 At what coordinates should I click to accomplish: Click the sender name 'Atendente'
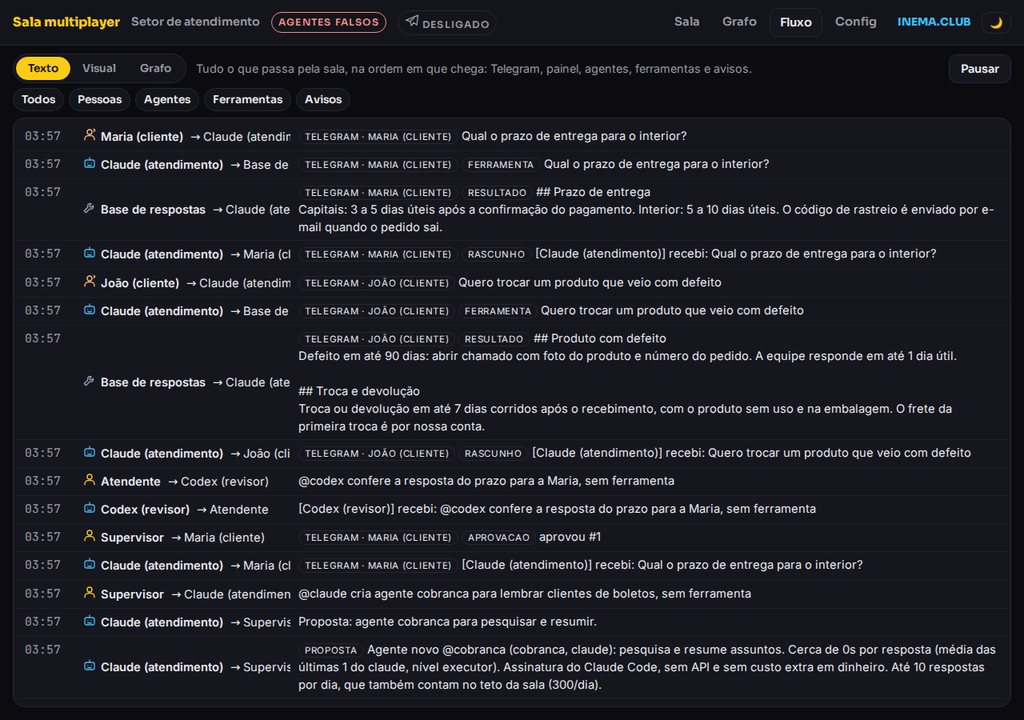[x=131, y=481]
